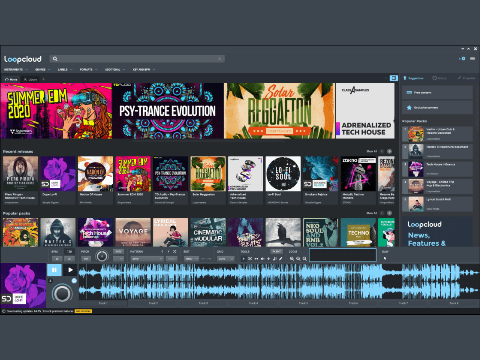Image resolution: width=480 pixels, height=360 pixels.
Task: Open Loopcloud News Features banner
Action: point(437,232)
